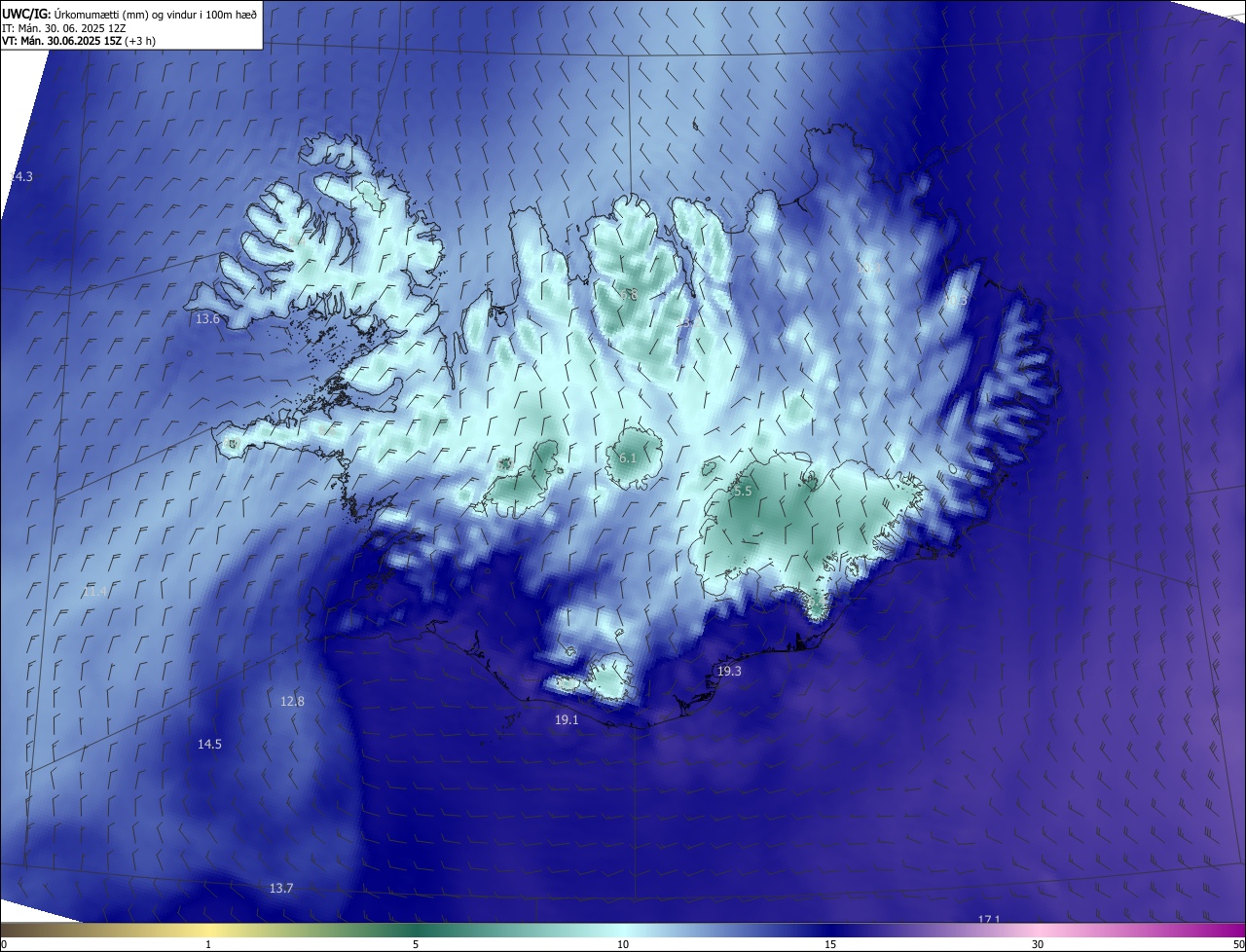
Task: Click the '50' tick label on the legend
Action: coord(1238,944)
